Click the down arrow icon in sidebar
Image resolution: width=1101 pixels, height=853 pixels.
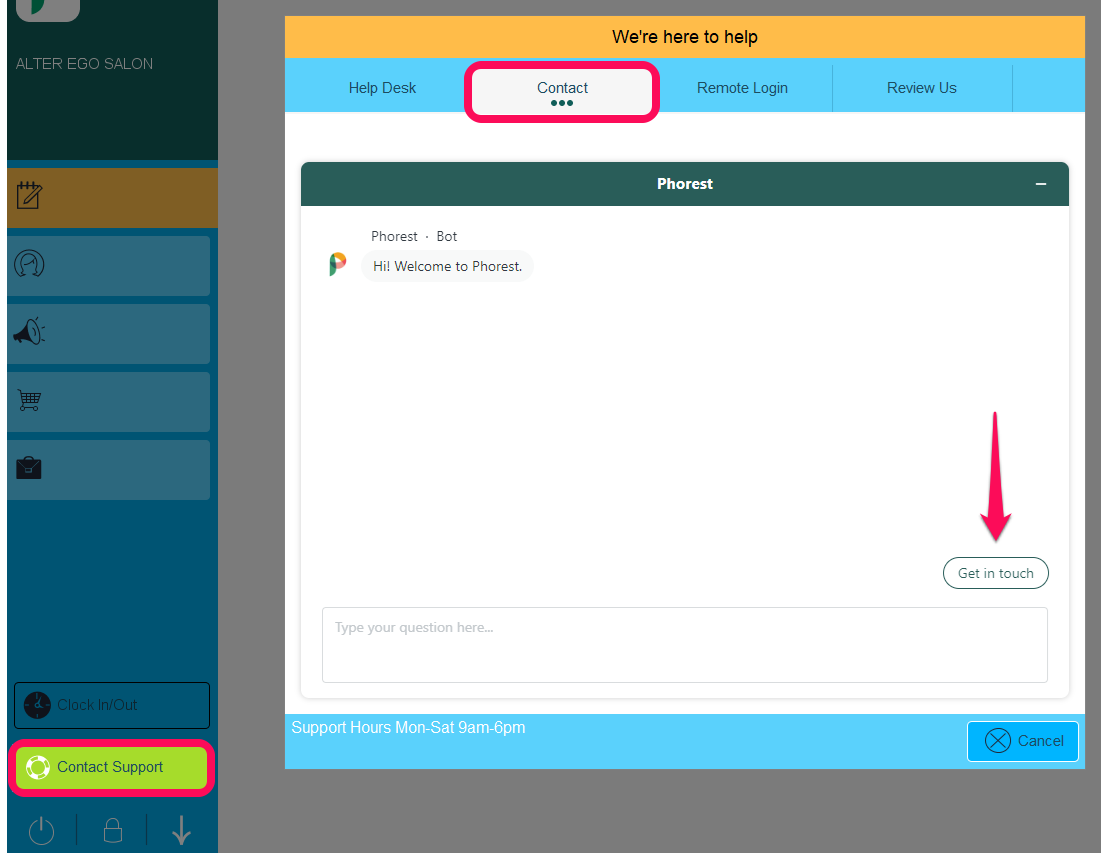(x=181, y=831)
